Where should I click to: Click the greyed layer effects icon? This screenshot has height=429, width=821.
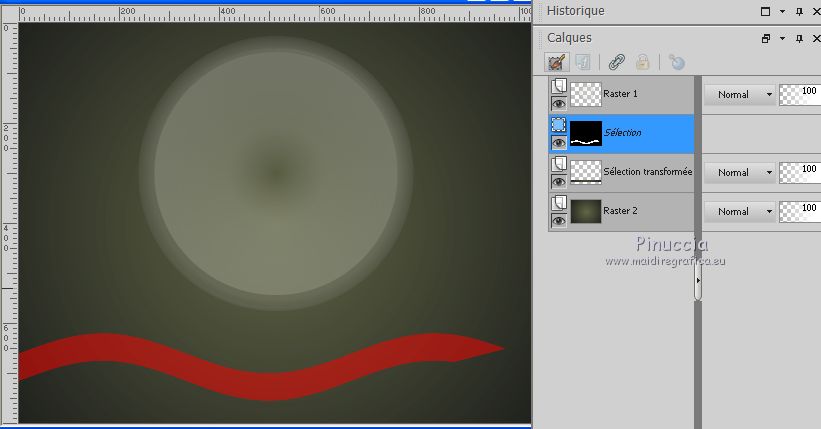click(x=582, y=62)
